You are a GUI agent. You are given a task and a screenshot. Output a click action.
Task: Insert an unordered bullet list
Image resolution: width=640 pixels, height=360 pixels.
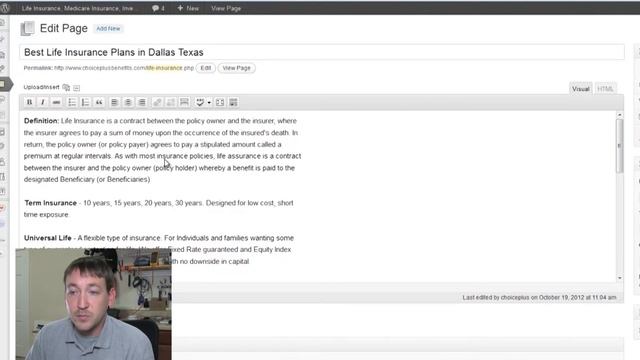tap(72, 102)
